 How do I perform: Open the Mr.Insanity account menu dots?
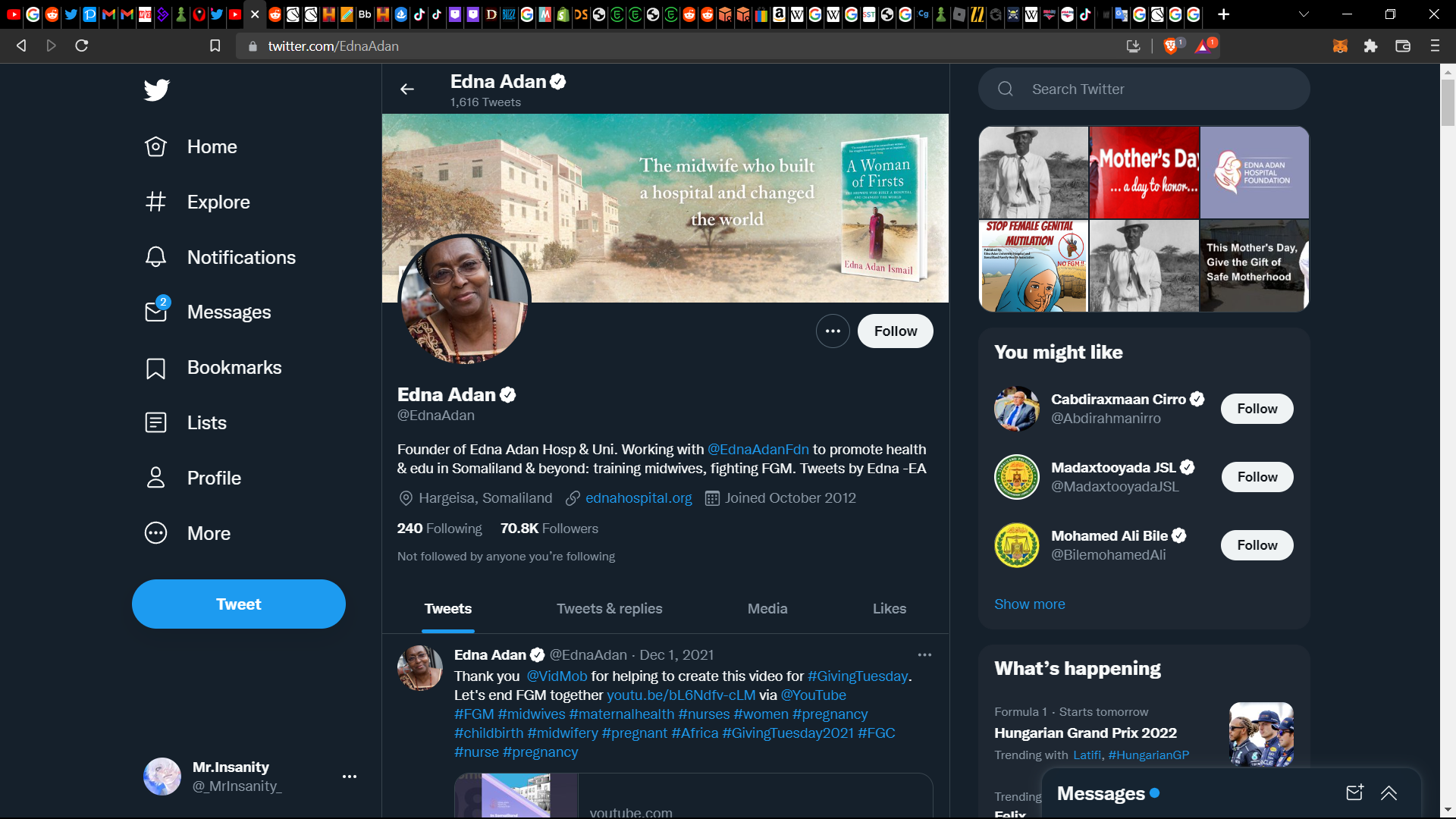click(350, 777)
